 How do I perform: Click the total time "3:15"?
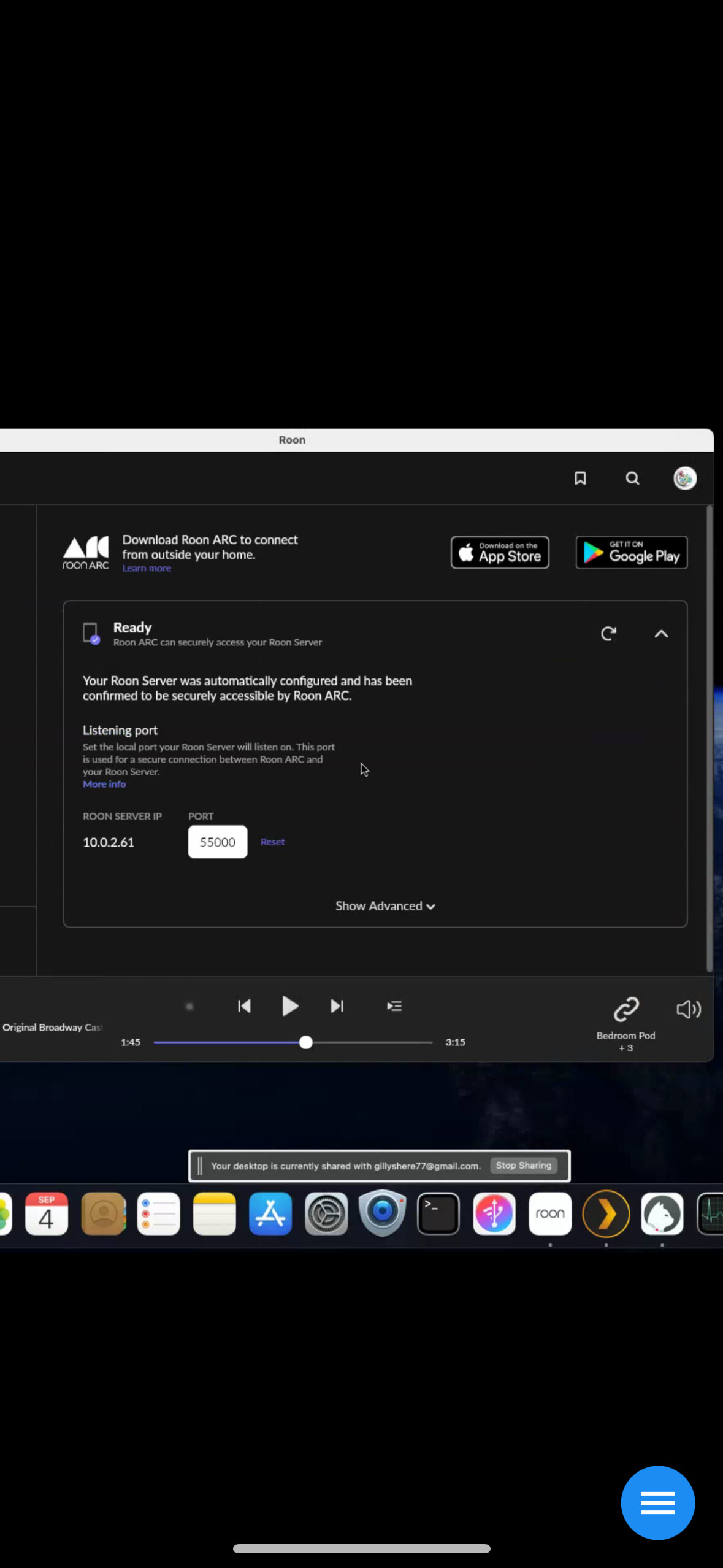click(455, 1042)
